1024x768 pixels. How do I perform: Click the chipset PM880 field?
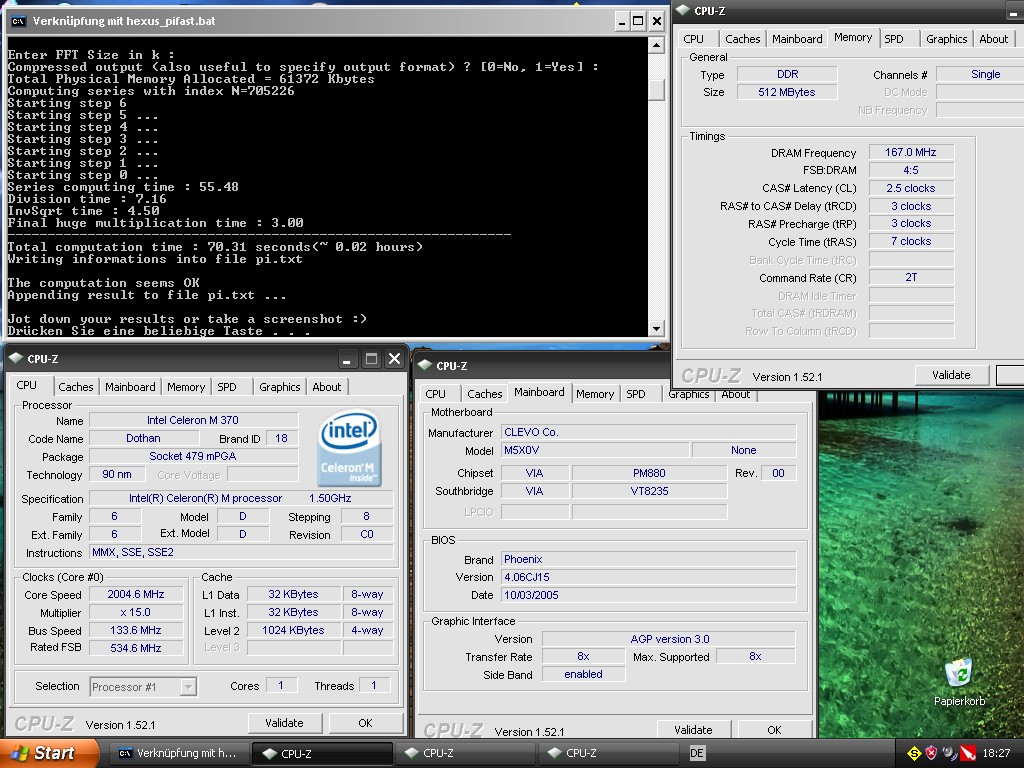649,473
